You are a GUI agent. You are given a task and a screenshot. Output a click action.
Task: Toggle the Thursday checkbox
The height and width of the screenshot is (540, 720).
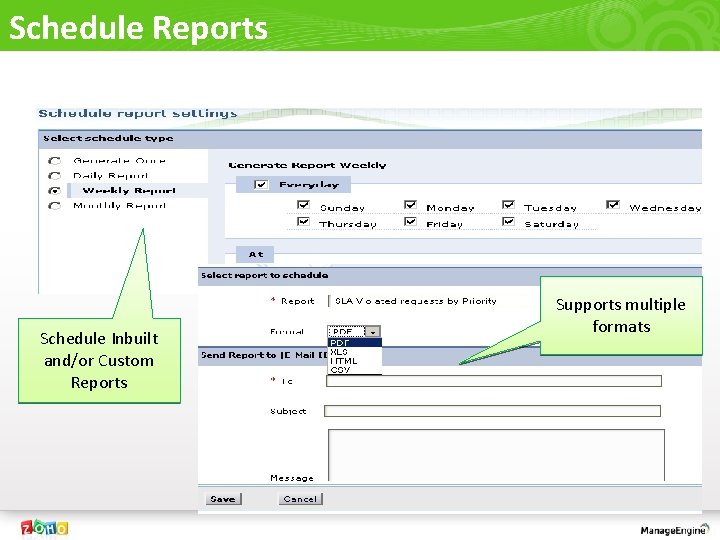(303, 222)
